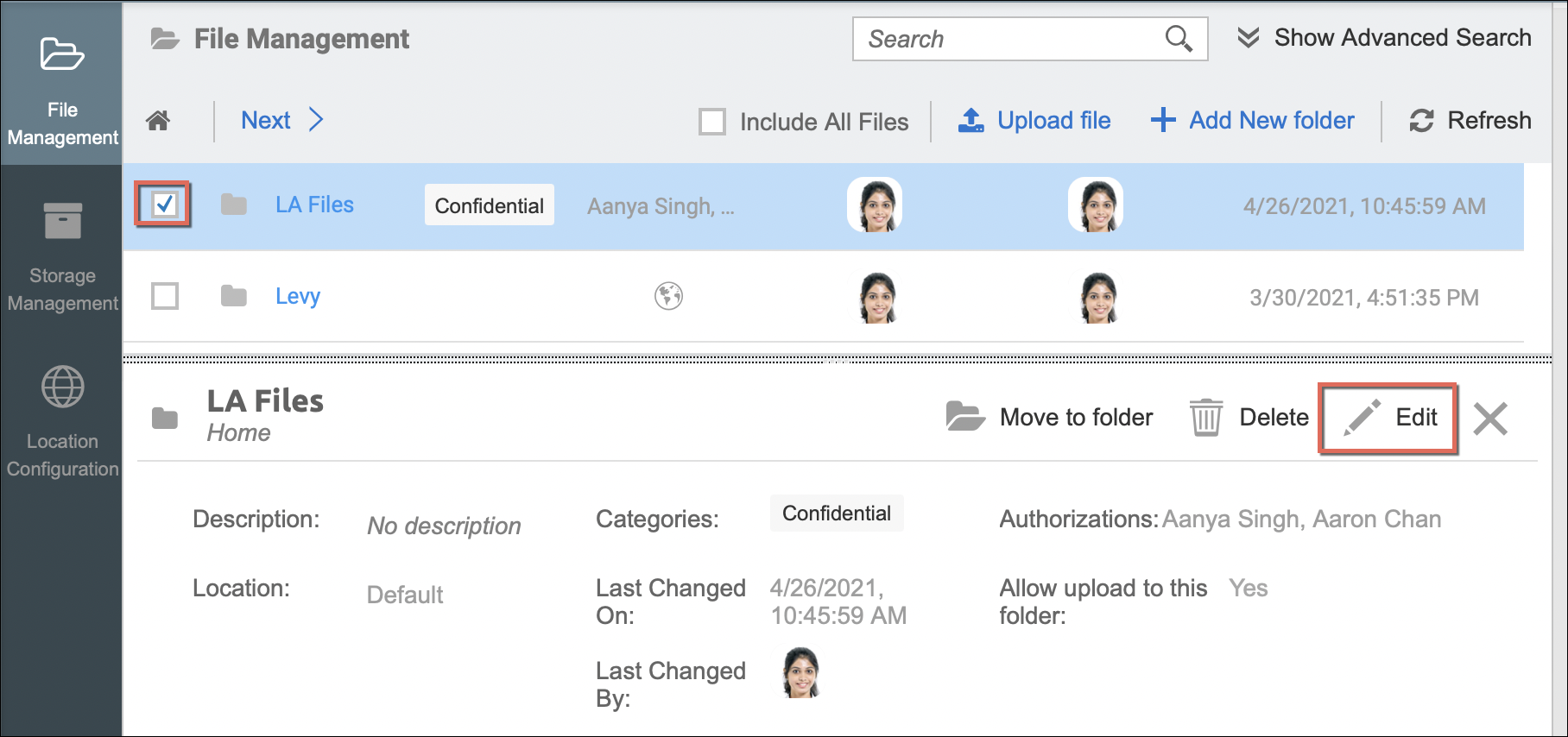The width and height of the screenshot is (1568, 737).
Task: Uncheck the LA Files checkbox
Action: tap(164, 205)
